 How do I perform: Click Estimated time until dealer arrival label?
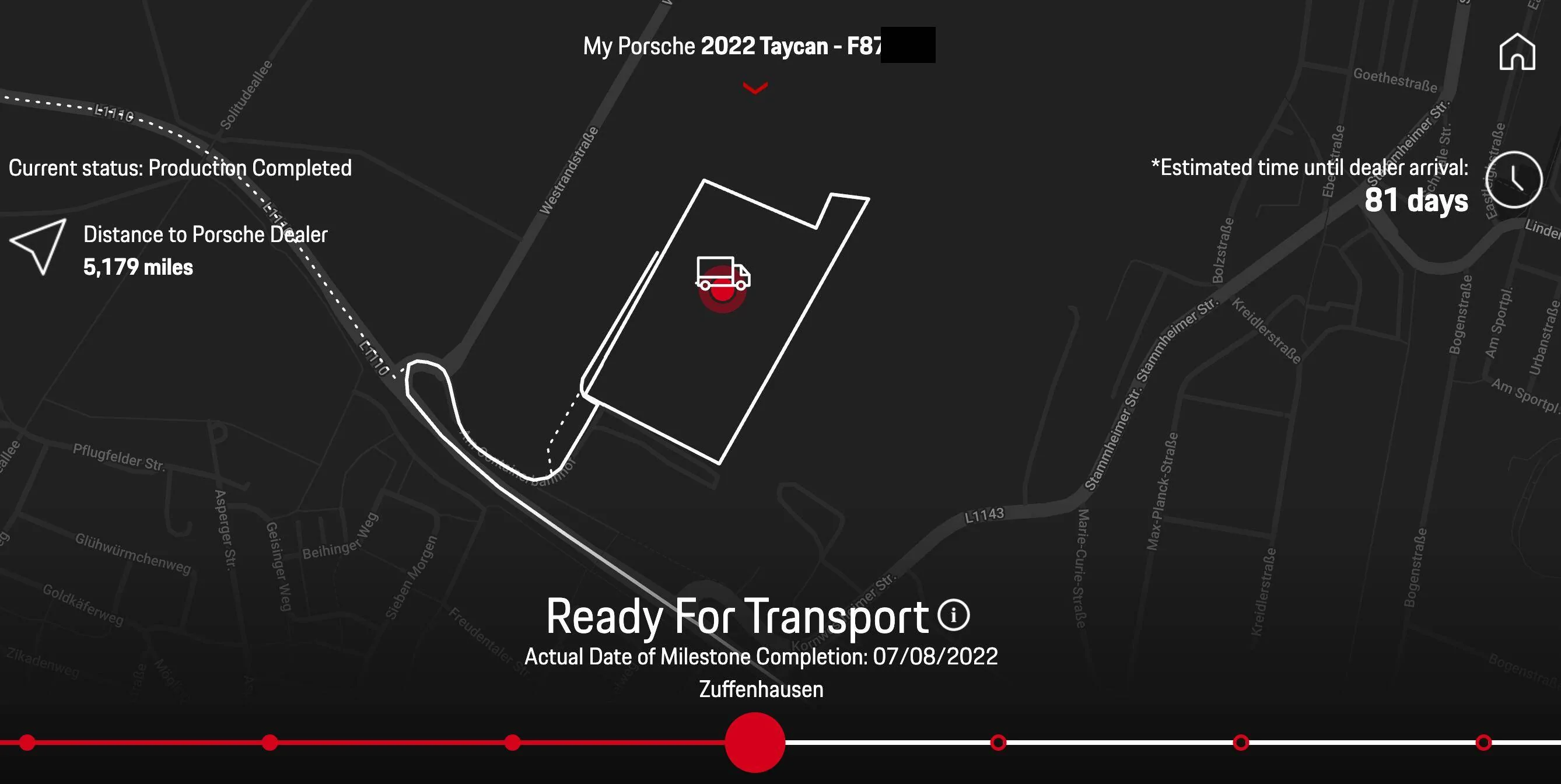tap(1310, 167)
